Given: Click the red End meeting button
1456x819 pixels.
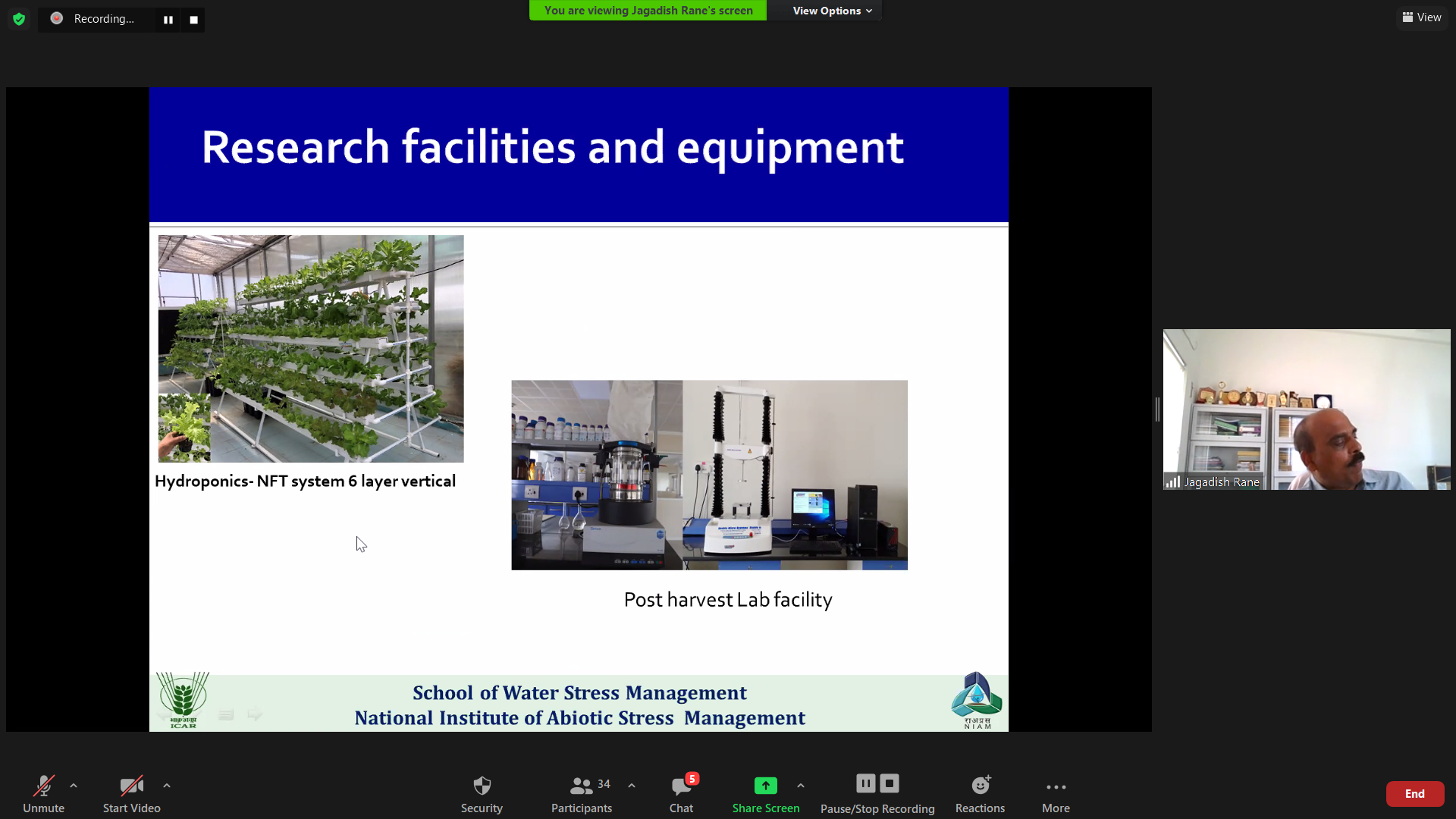Looking at the screenshot, I should tap(1414, 794).
